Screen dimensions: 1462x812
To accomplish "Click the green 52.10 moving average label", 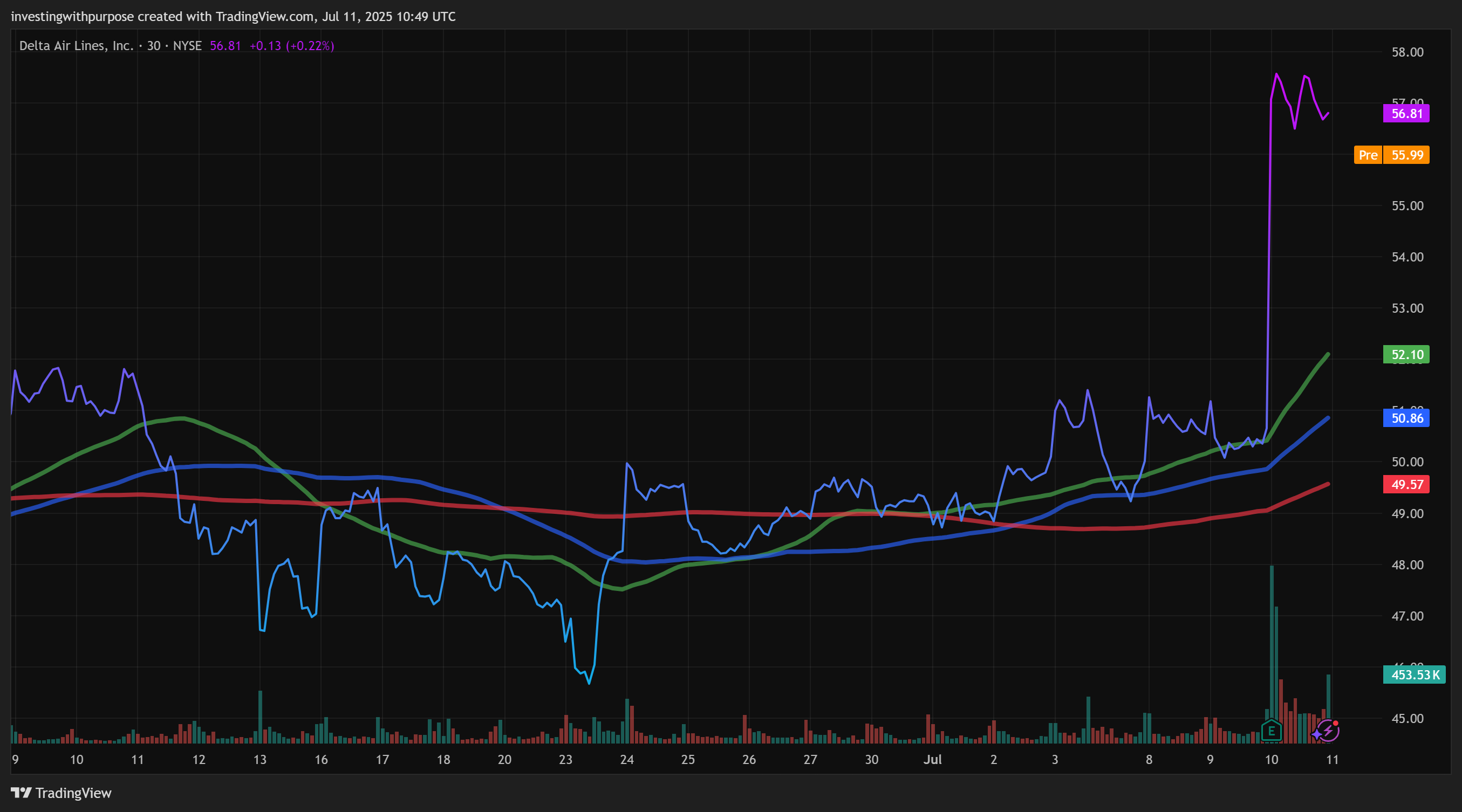I will pos(1406,355).
